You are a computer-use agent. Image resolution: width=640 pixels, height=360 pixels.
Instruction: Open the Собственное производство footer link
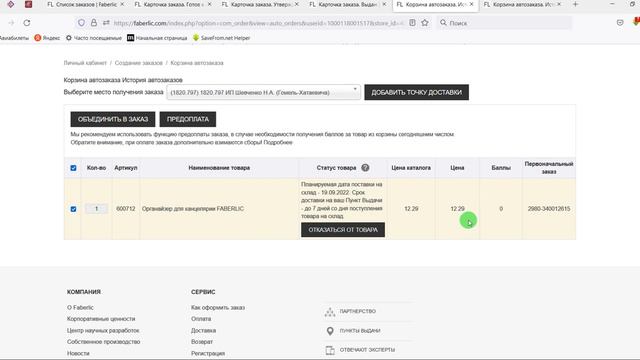(x=103, y=342)
